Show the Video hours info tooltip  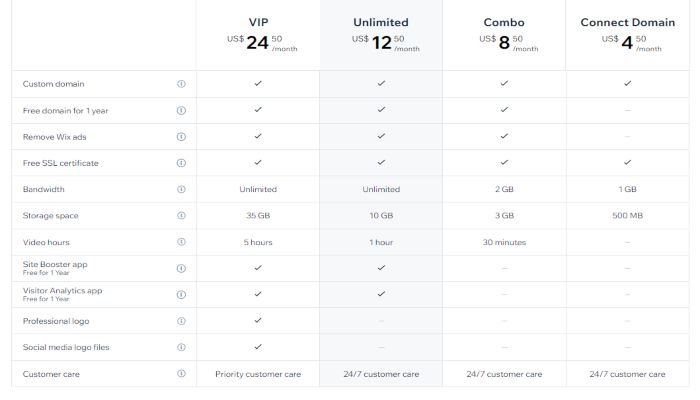click(181, 242)
